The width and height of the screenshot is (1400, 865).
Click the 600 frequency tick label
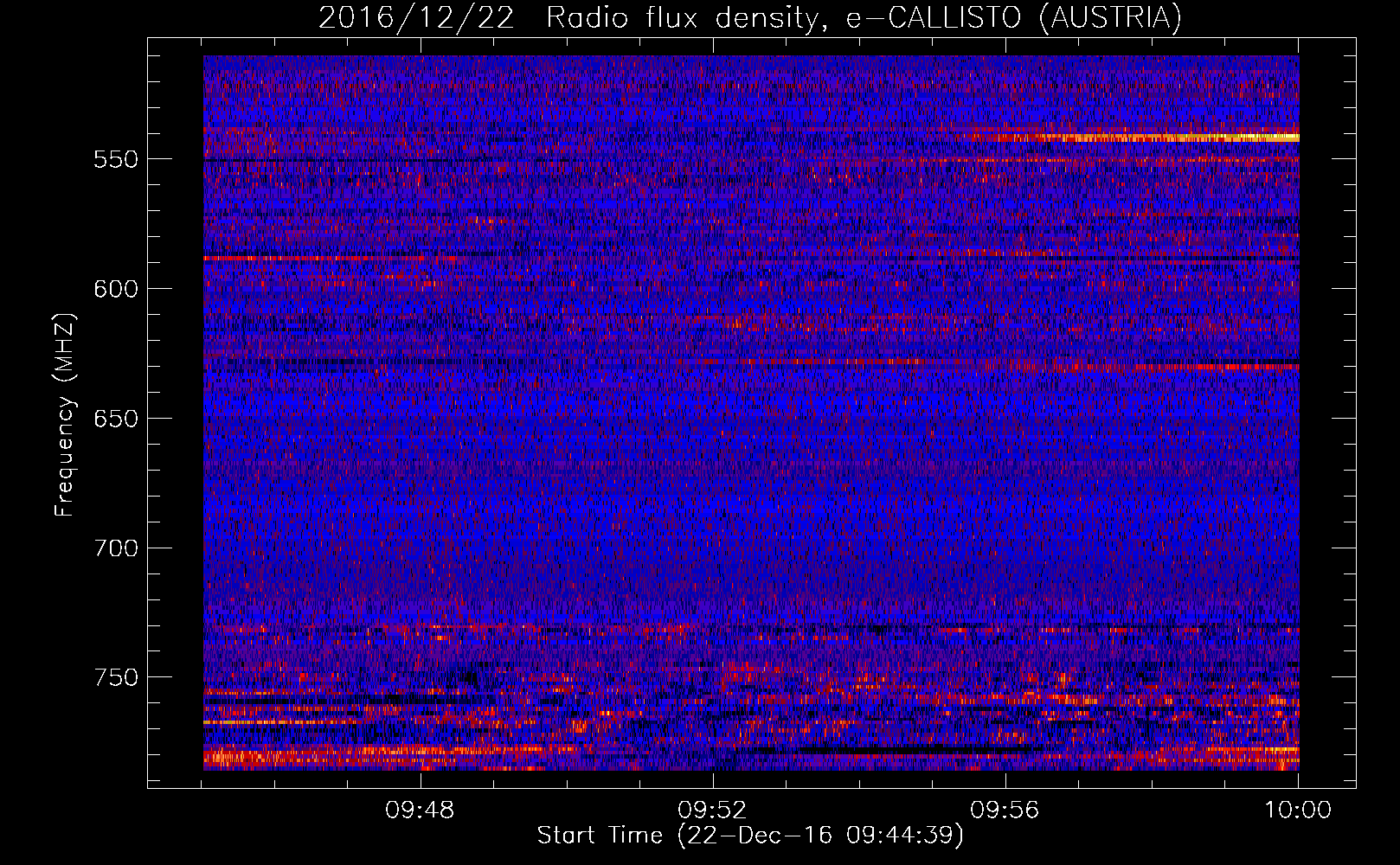pos(116,289)
